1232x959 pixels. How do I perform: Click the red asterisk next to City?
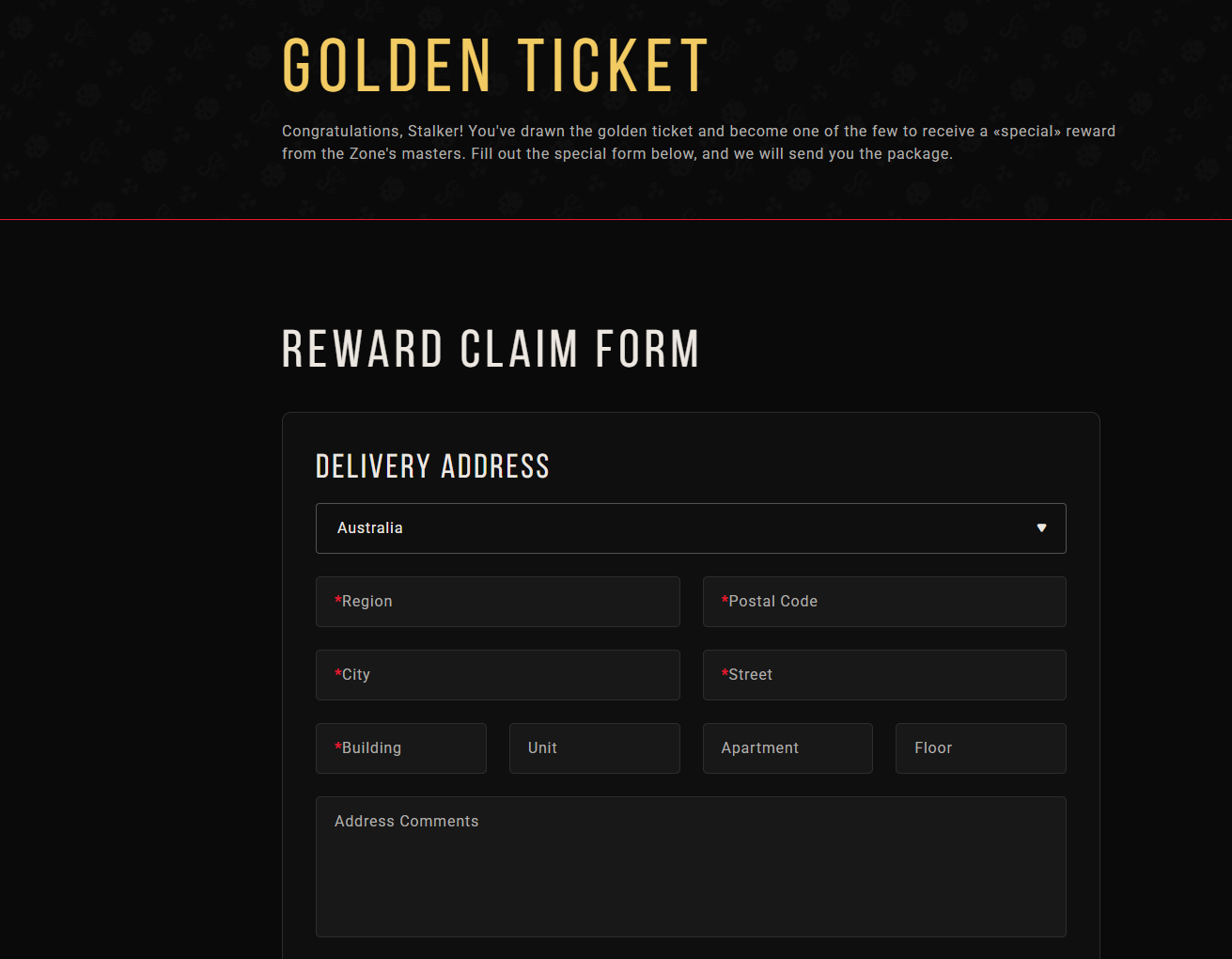click(x=338, y=673)
